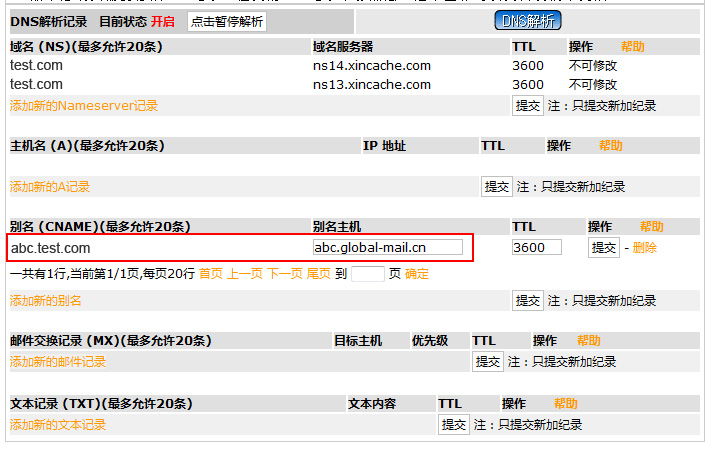
Task: Click TTL field 3600 in CNAME row
Action: [x=537, y=247]
